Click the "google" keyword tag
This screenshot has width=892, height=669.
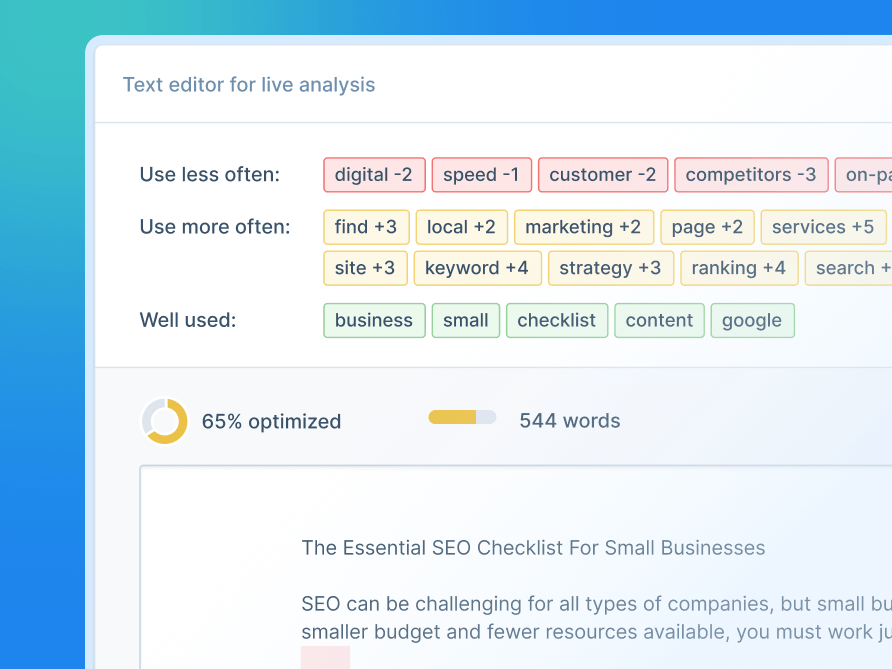(x=752, y=320)
